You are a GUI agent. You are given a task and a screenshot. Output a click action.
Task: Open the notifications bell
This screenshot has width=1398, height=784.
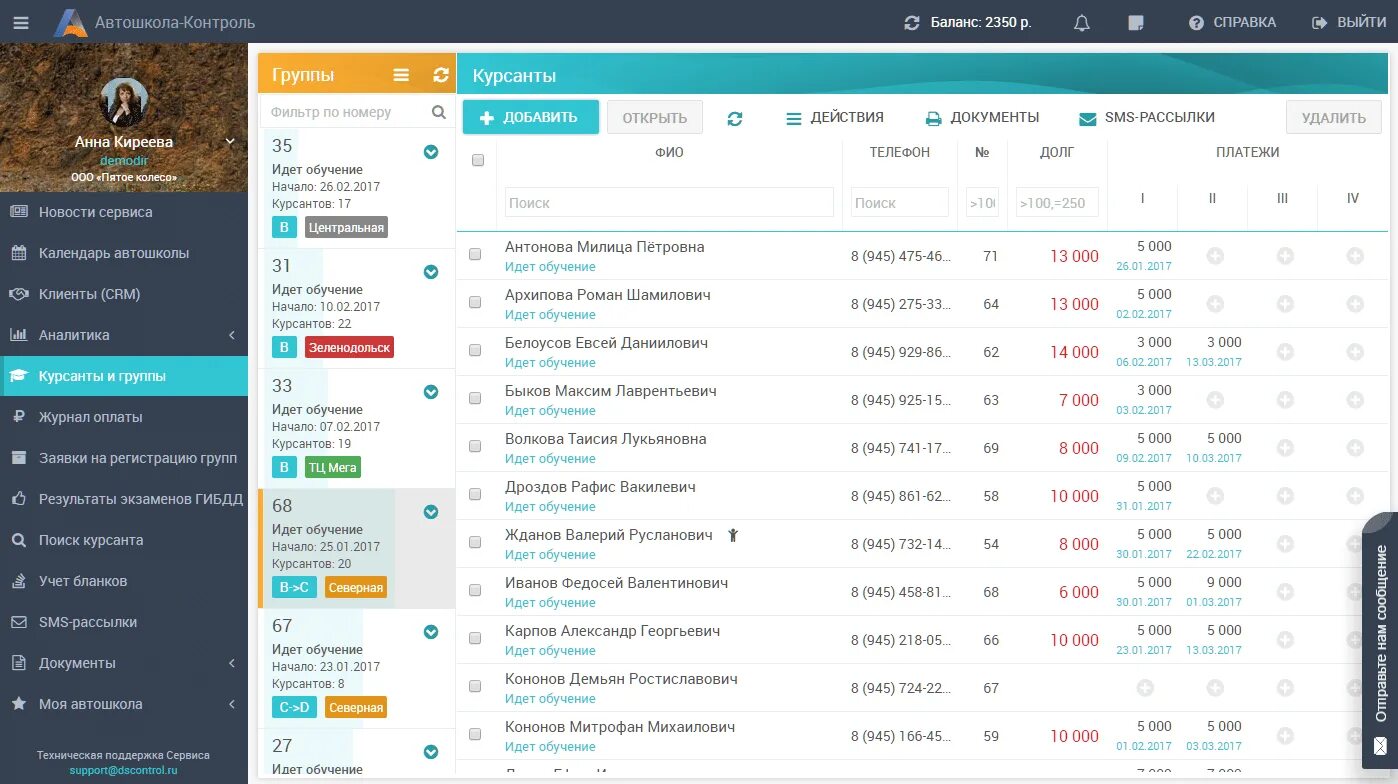(1081, 22)
